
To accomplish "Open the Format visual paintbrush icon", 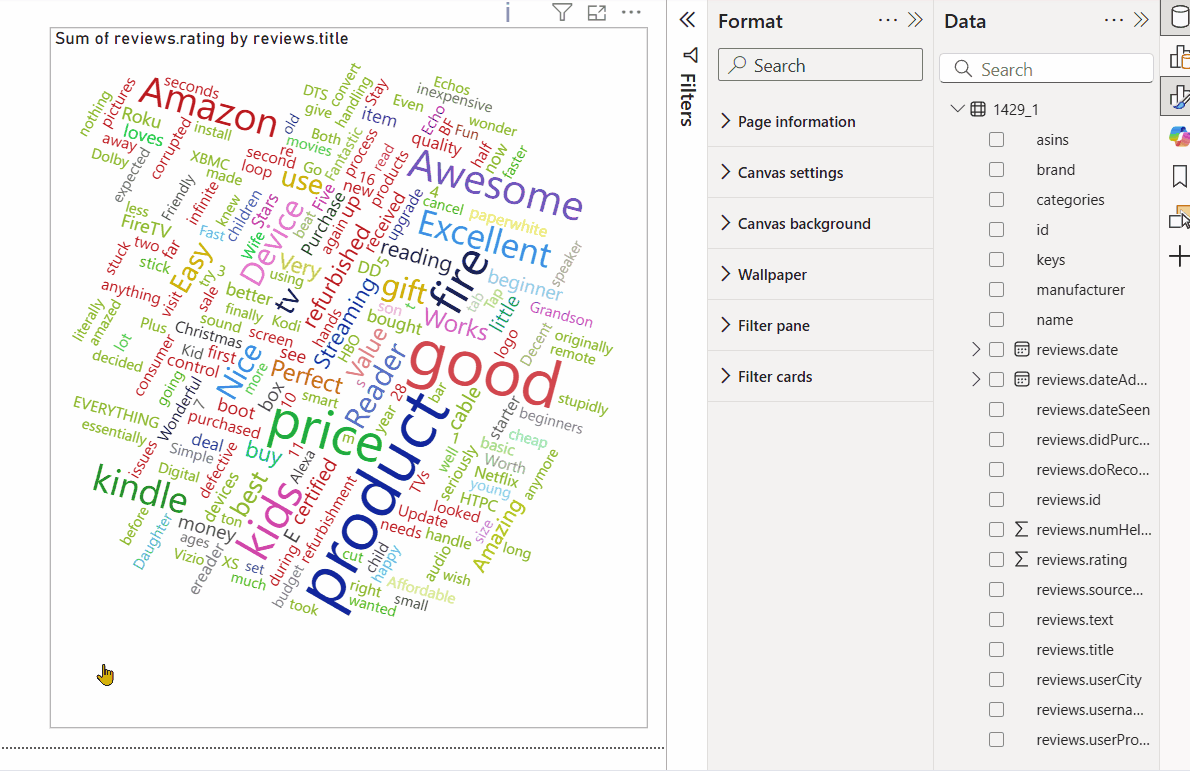I will [1178, 97].
